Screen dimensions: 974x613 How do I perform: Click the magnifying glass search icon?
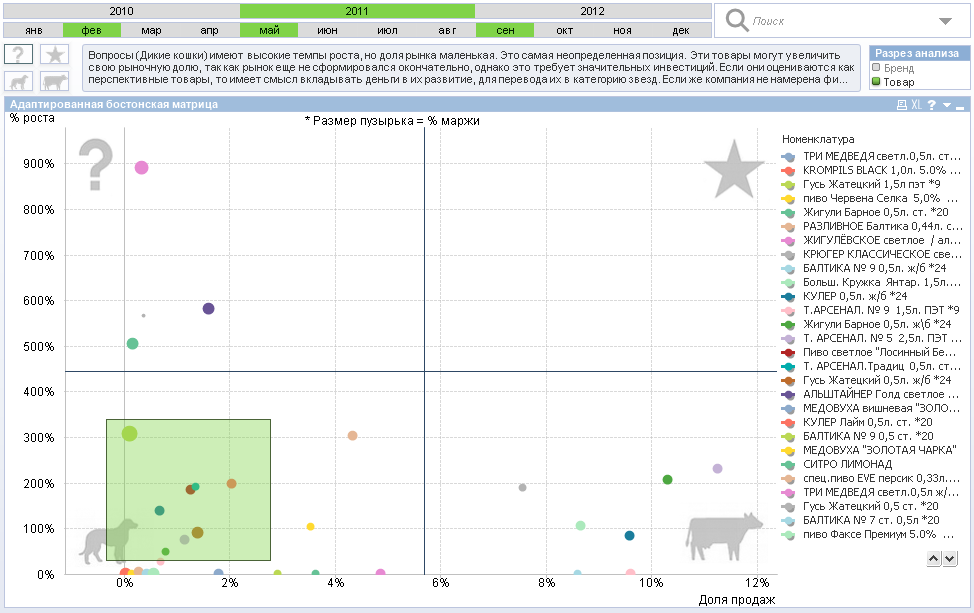[737, 20]
